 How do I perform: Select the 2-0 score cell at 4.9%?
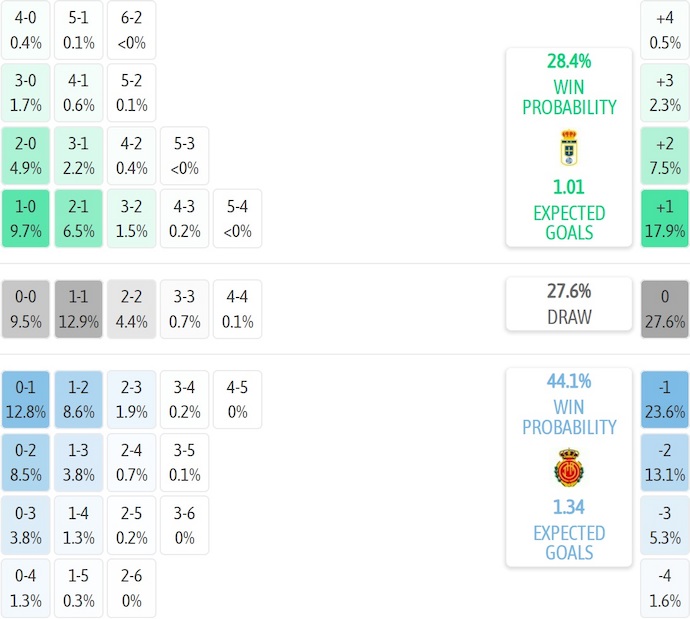[26, 155]
